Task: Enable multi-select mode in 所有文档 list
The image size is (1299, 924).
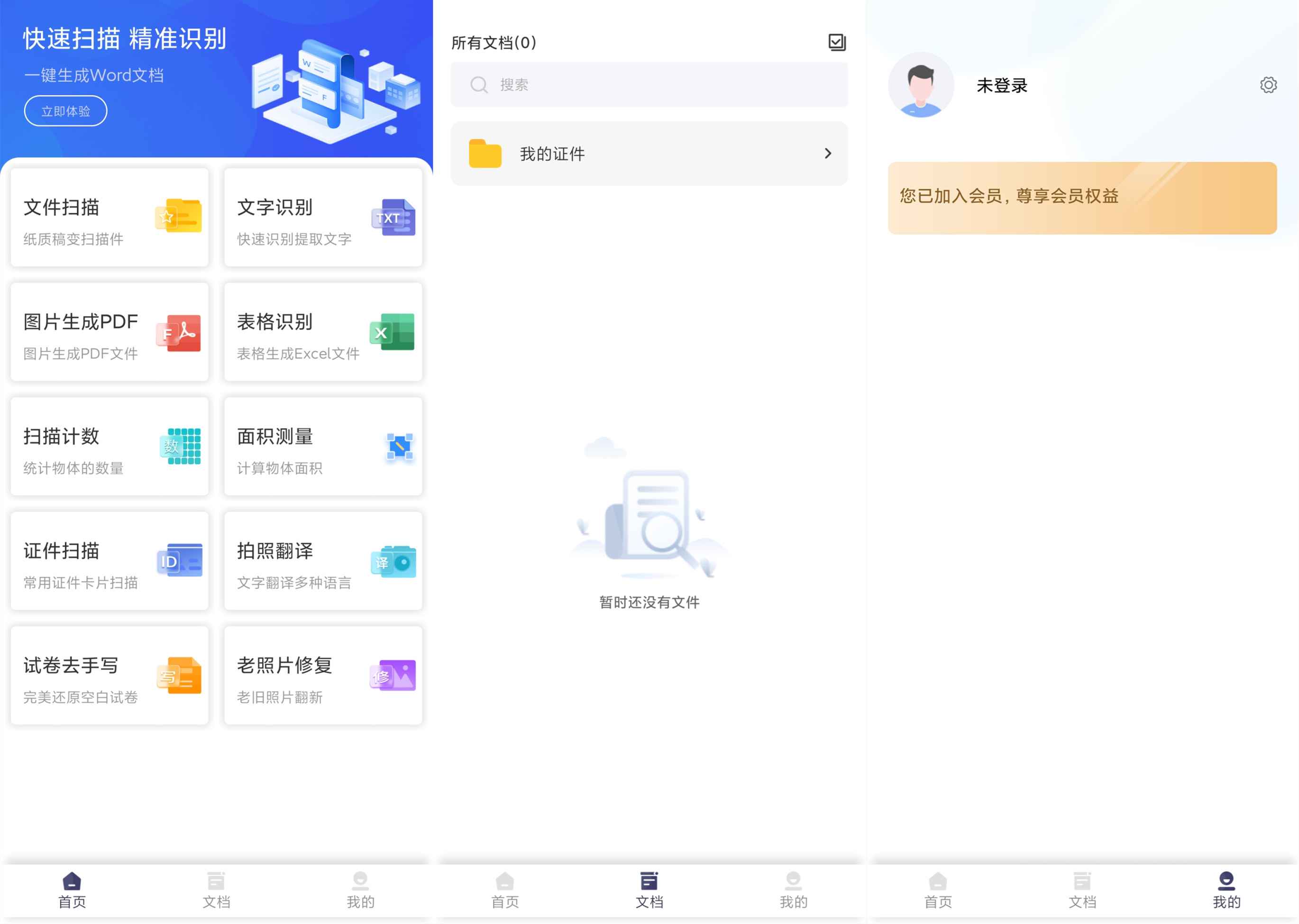Action: click(836, 42)
